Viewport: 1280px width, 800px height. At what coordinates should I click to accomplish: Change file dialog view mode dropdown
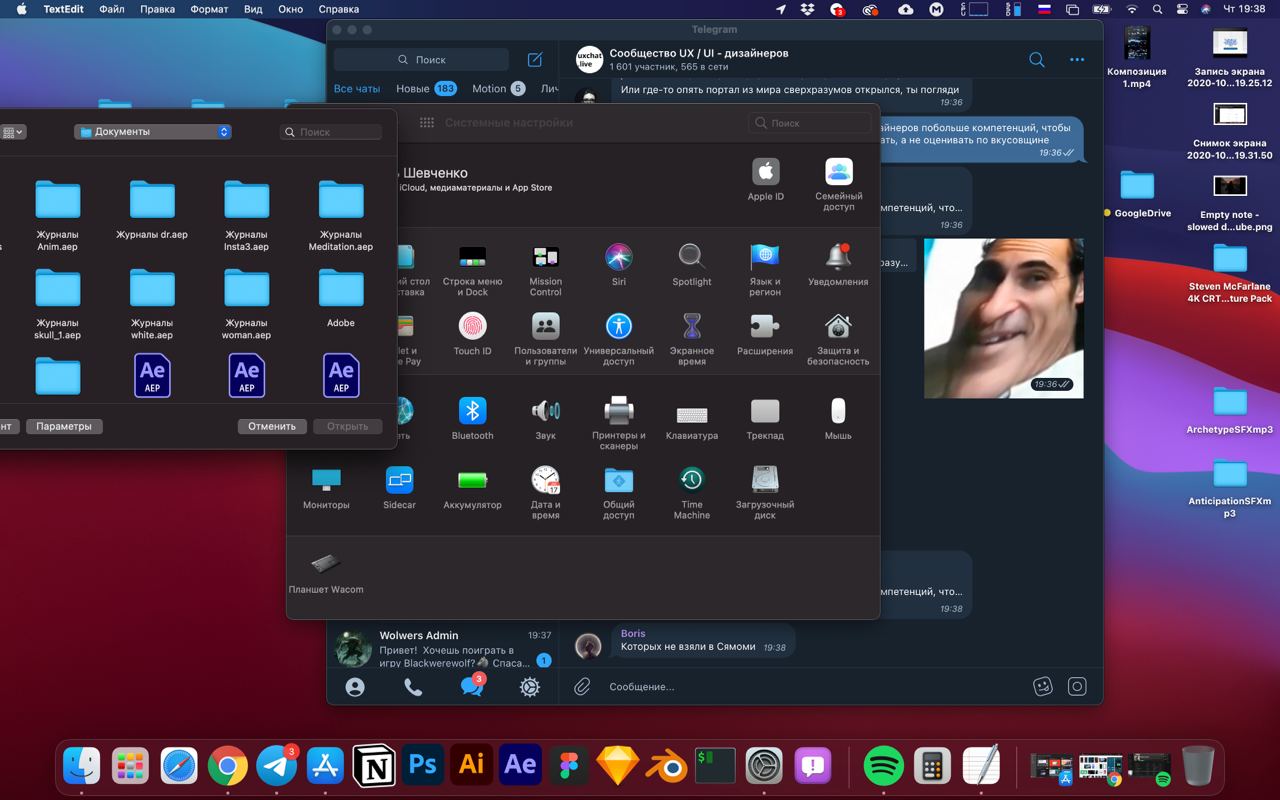point(13,132)
